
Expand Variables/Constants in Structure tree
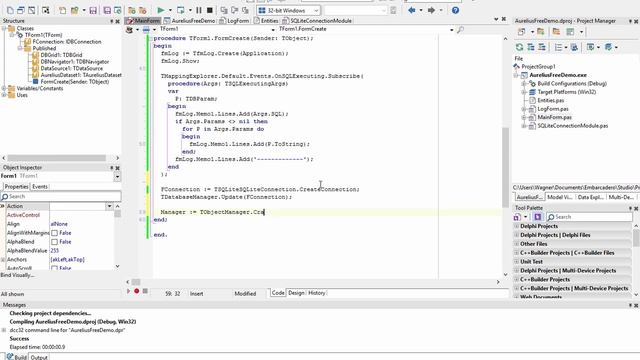click(4, 89)
